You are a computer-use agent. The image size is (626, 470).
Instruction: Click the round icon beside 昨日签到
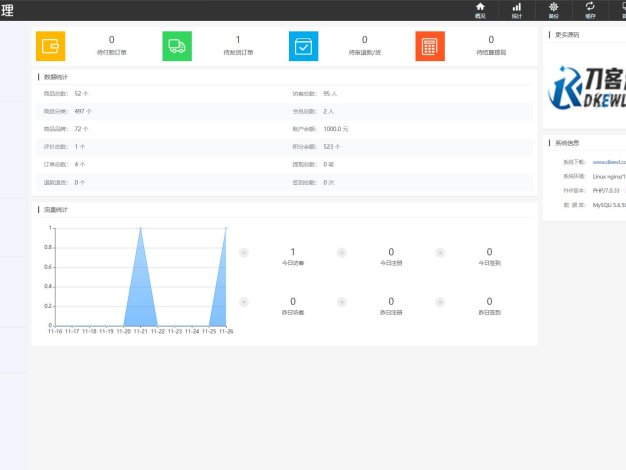coord(439,302)
